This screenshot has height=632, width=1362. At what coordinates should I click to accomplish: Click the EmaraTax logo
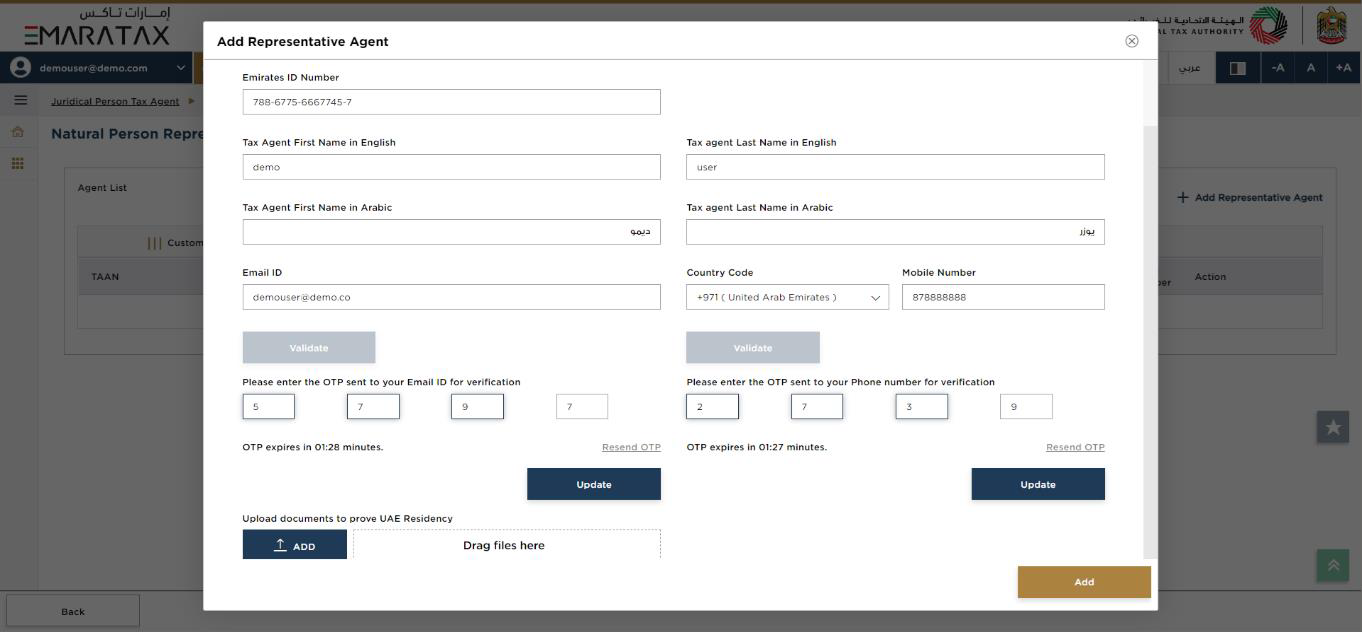(97, 27)
